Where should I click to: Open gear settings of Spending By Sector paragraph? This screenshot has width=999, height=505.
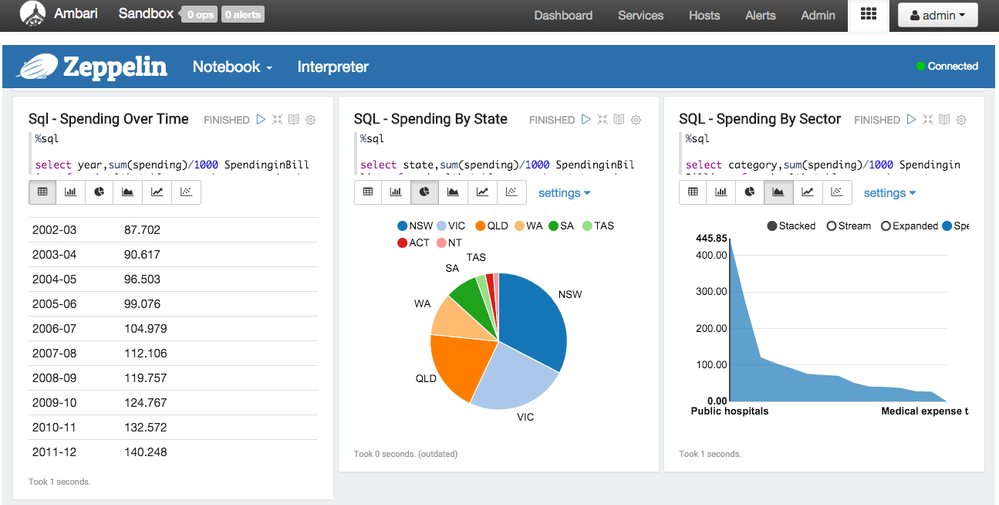(961, 119)
